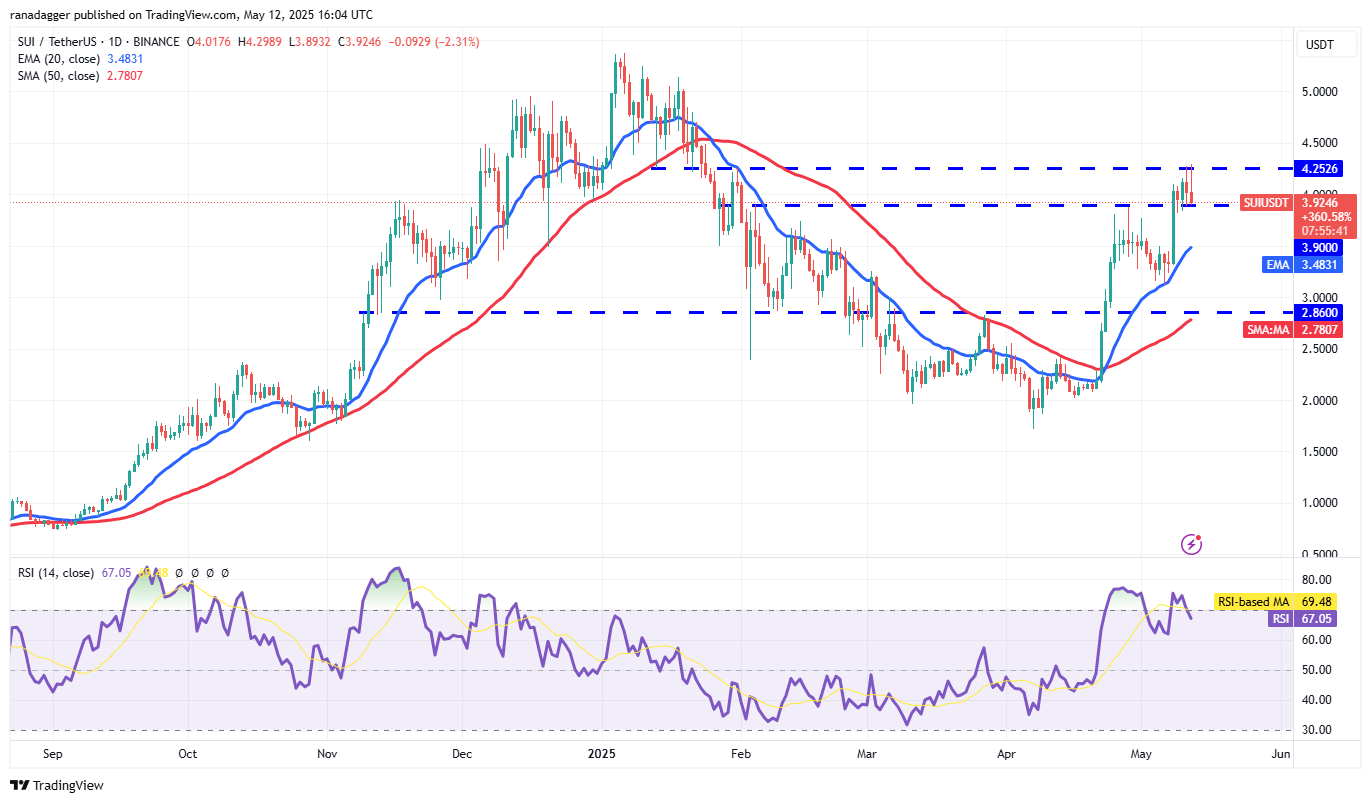
Task: Select the SMA (50, close) legend entry
Action: click(x=55, y=75)
